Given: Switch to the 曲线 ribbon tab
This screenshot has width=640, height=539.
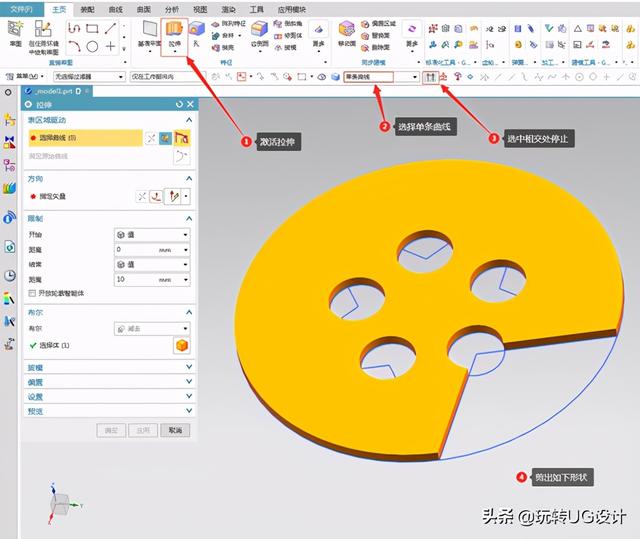Looking at the screenshot, I should 115,7.
